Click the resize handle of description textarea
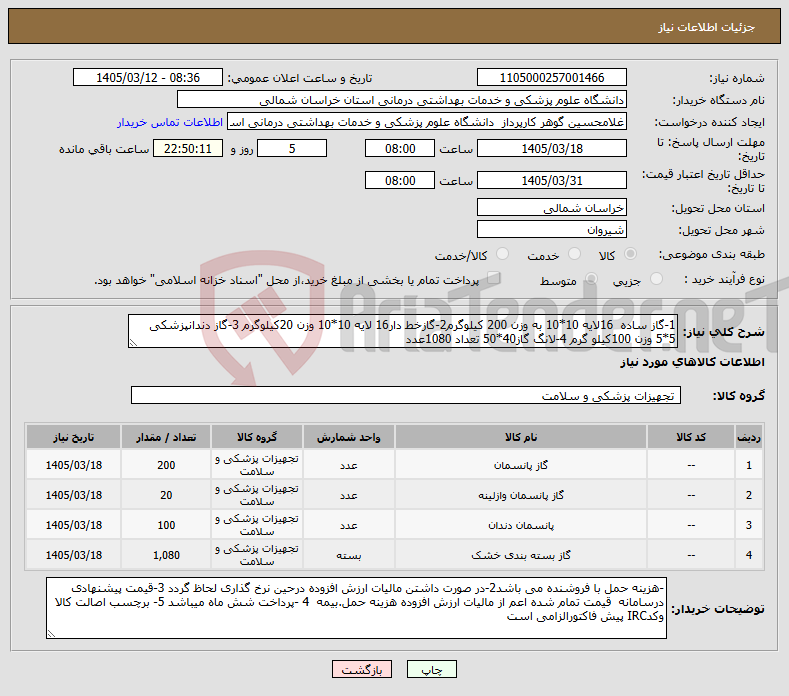 133,343
